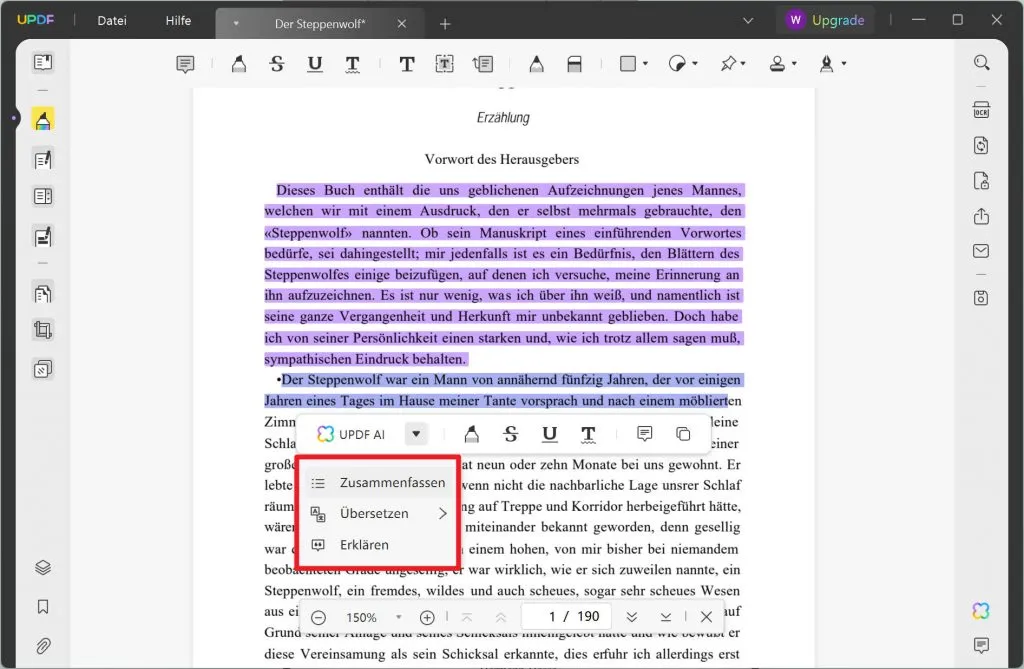Jump to first page arrow

pos(467,617)
